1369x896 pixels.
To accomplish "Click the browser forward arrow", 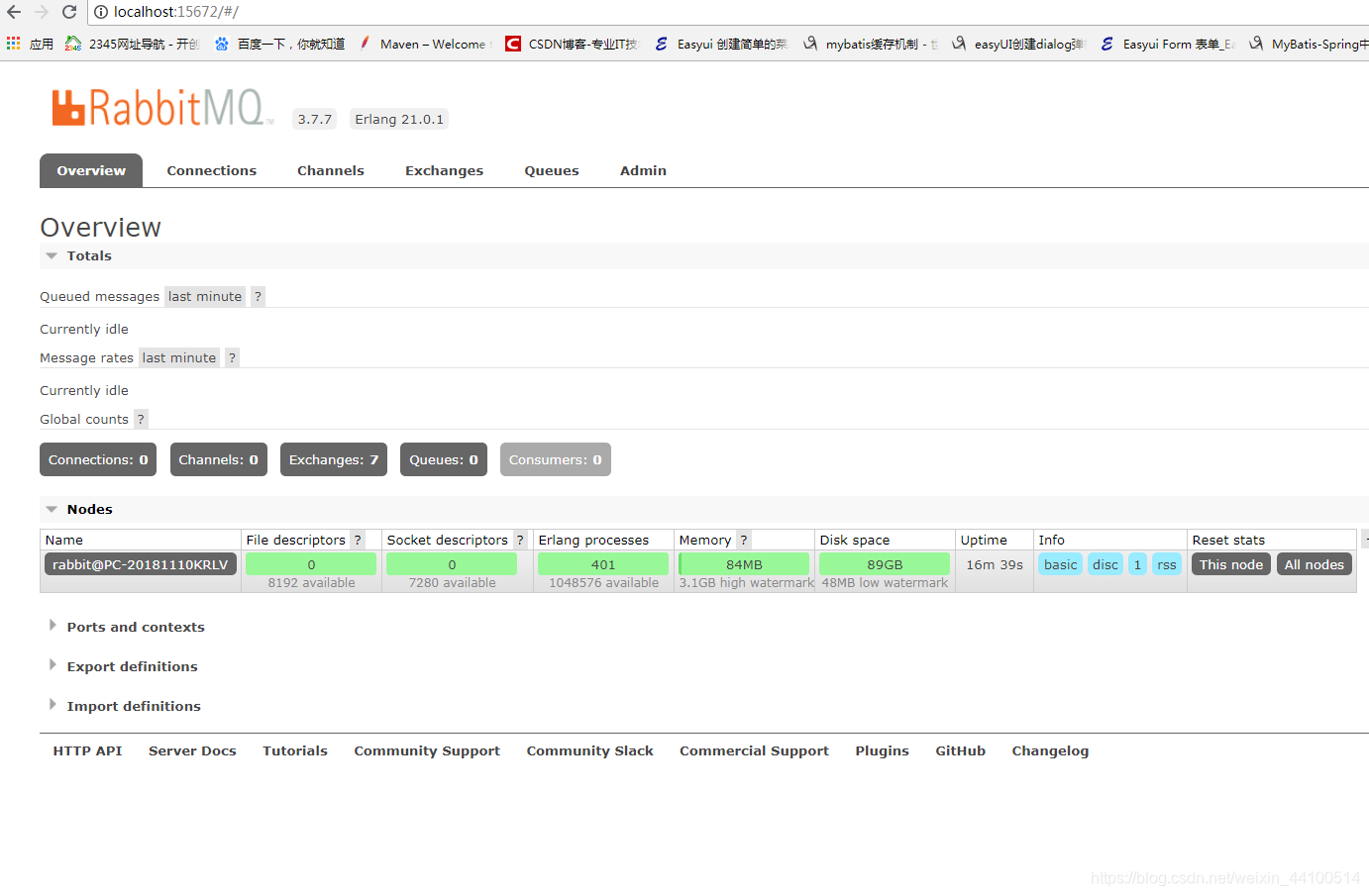I will click(42, 12).
